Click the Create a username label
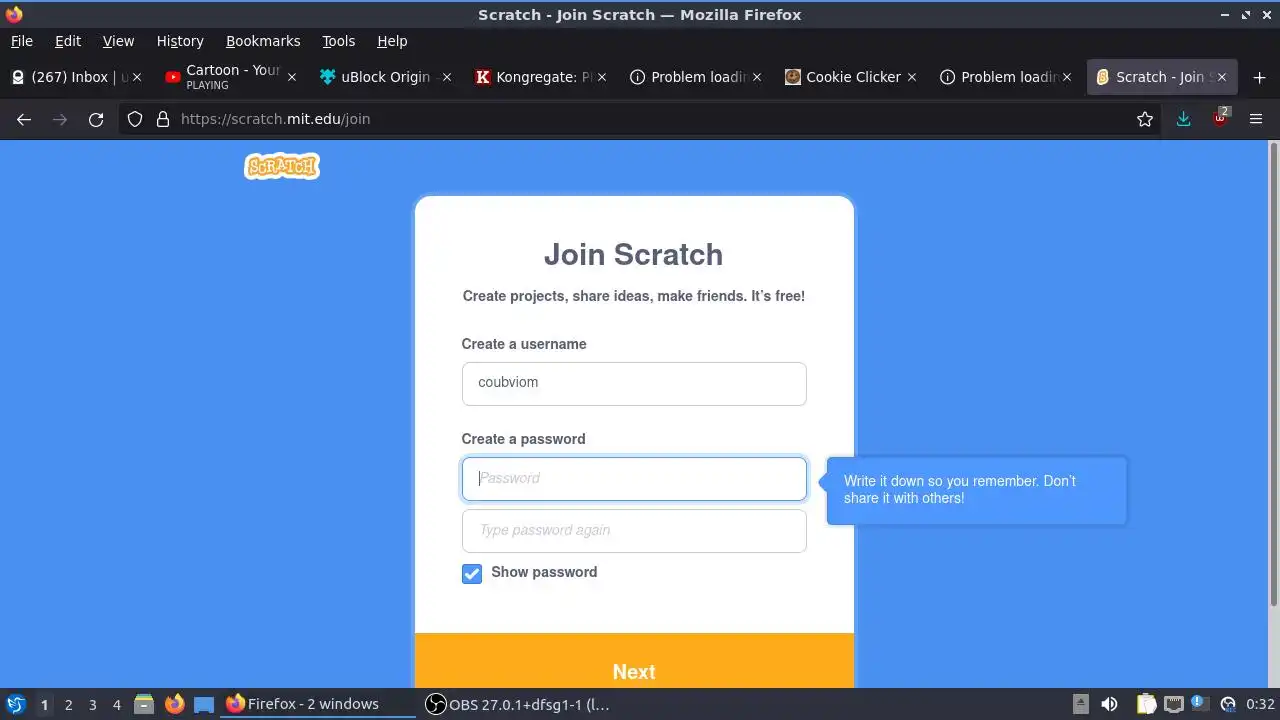The width and height of the screenshot is (1280, 720). pyautogui.click(x=524, y=344)
